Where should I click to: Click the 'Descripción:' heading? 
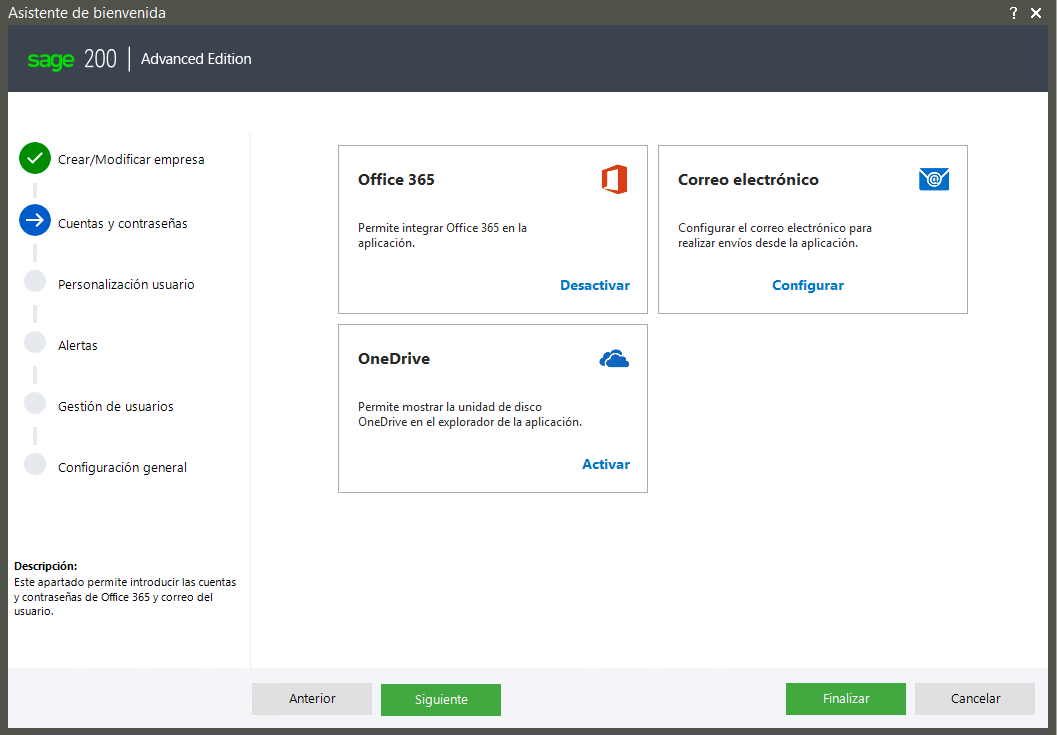(x=46, y=566)
